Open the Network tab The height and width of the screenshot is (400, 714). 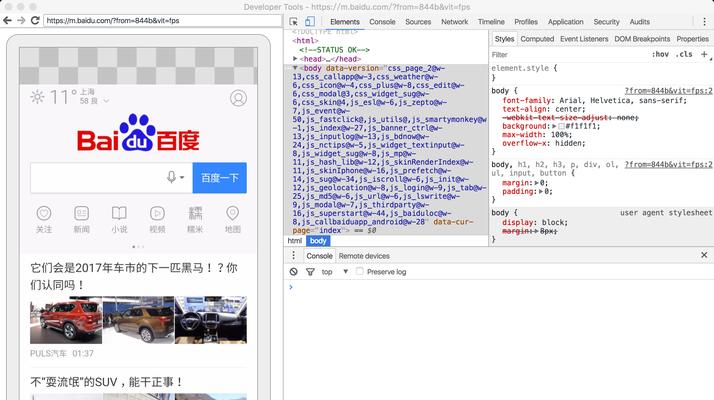454,22
